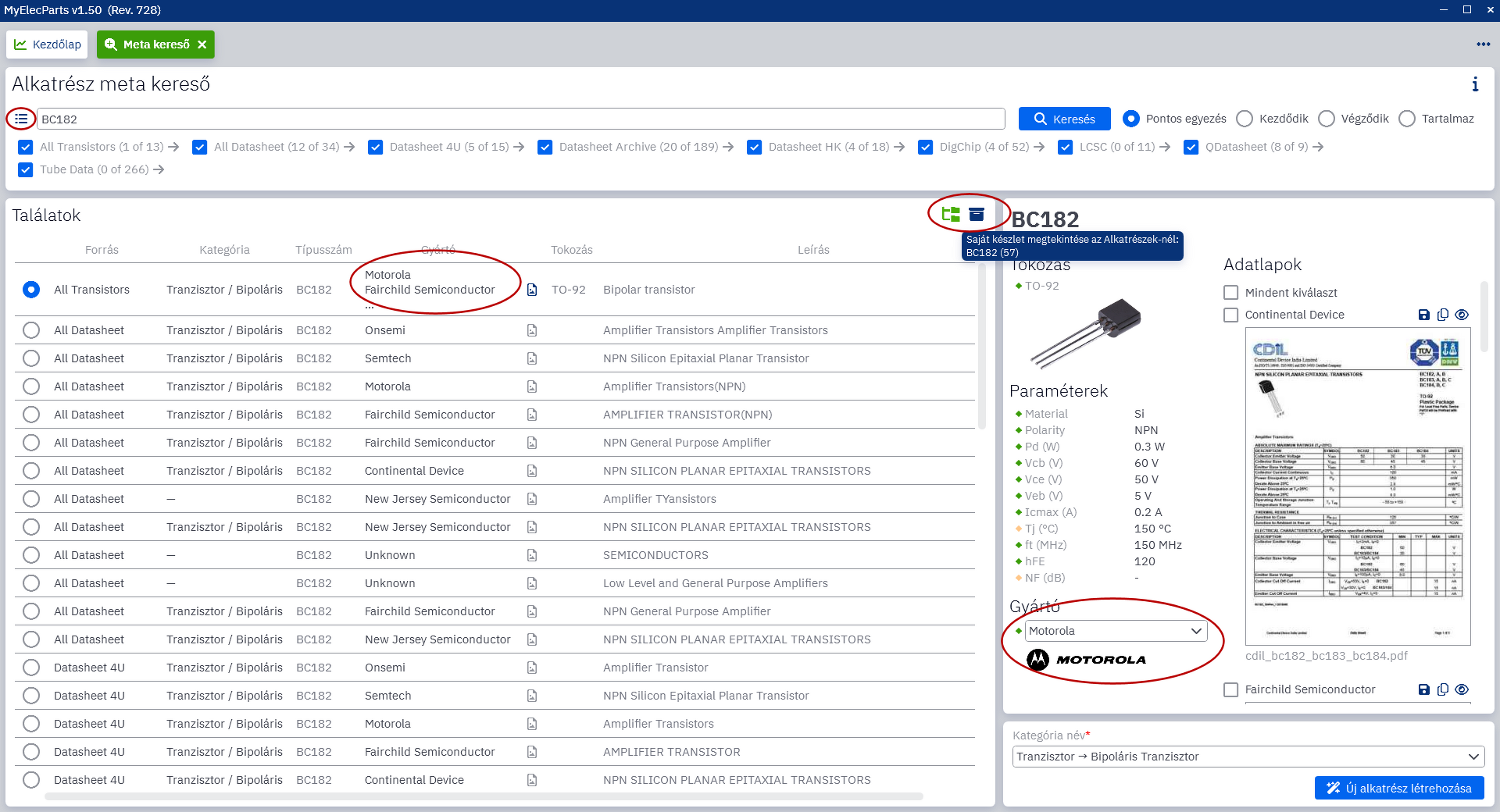Click the 'Amplifier TYansistors' description cell
The width and height of the screenshot is (1500, 812).
coord(659,499)
